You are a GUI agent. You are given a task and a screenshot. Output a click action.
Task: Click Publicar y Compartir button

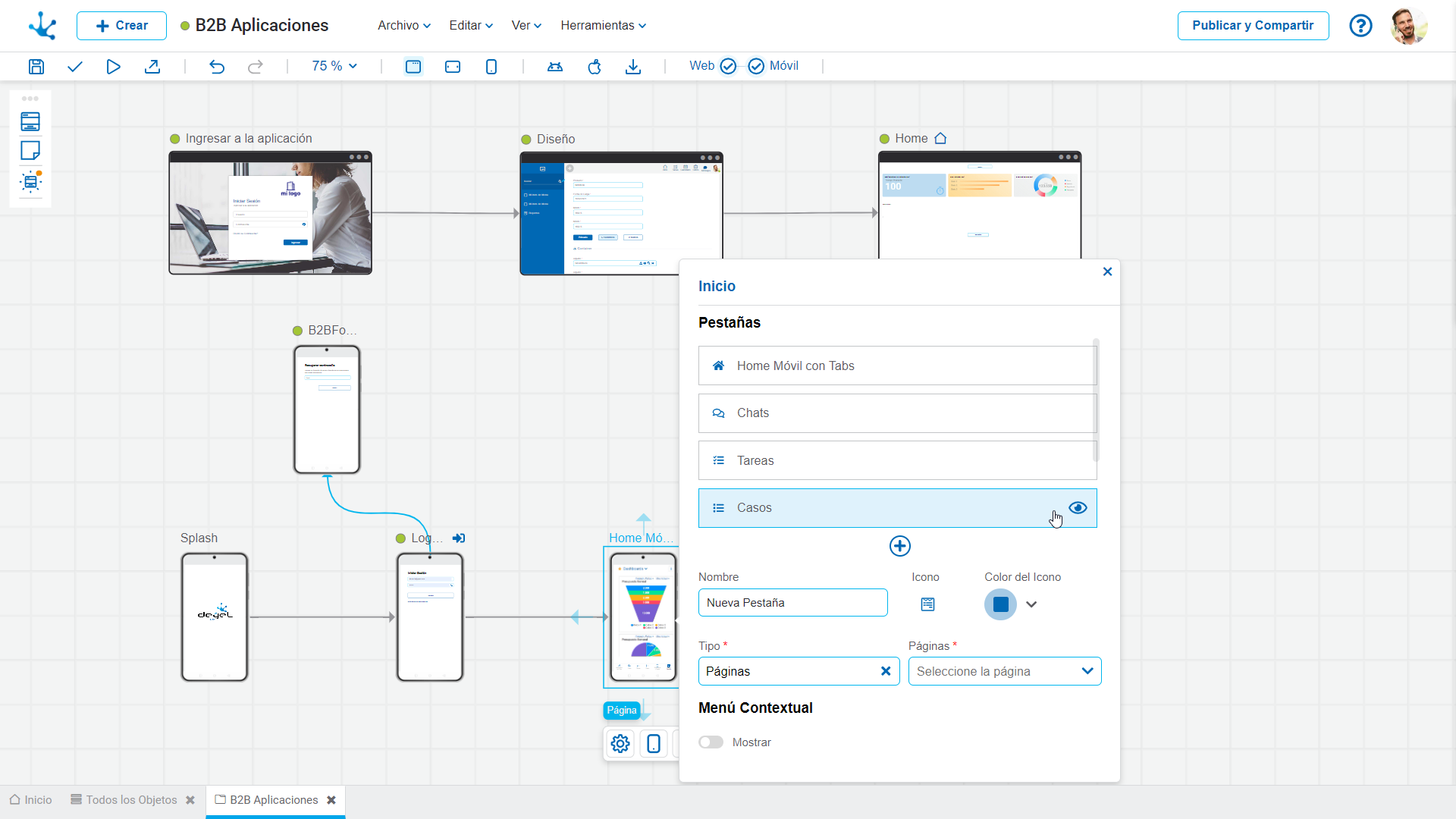[1253, 26]
